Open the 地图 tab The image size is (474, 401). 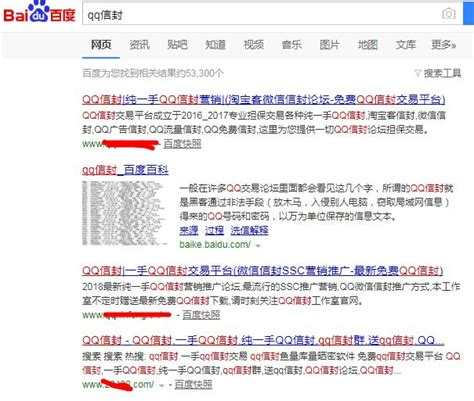pos(368,45)
